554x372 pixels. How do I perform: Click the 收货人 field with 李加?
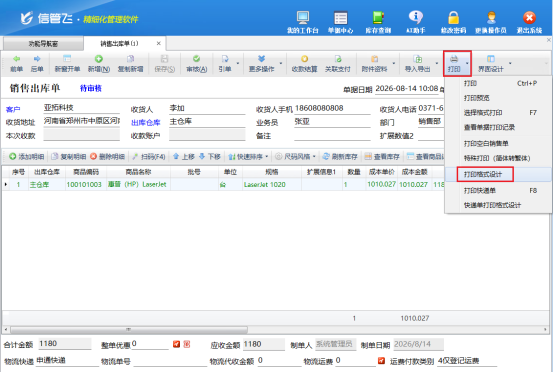[207, 108]
